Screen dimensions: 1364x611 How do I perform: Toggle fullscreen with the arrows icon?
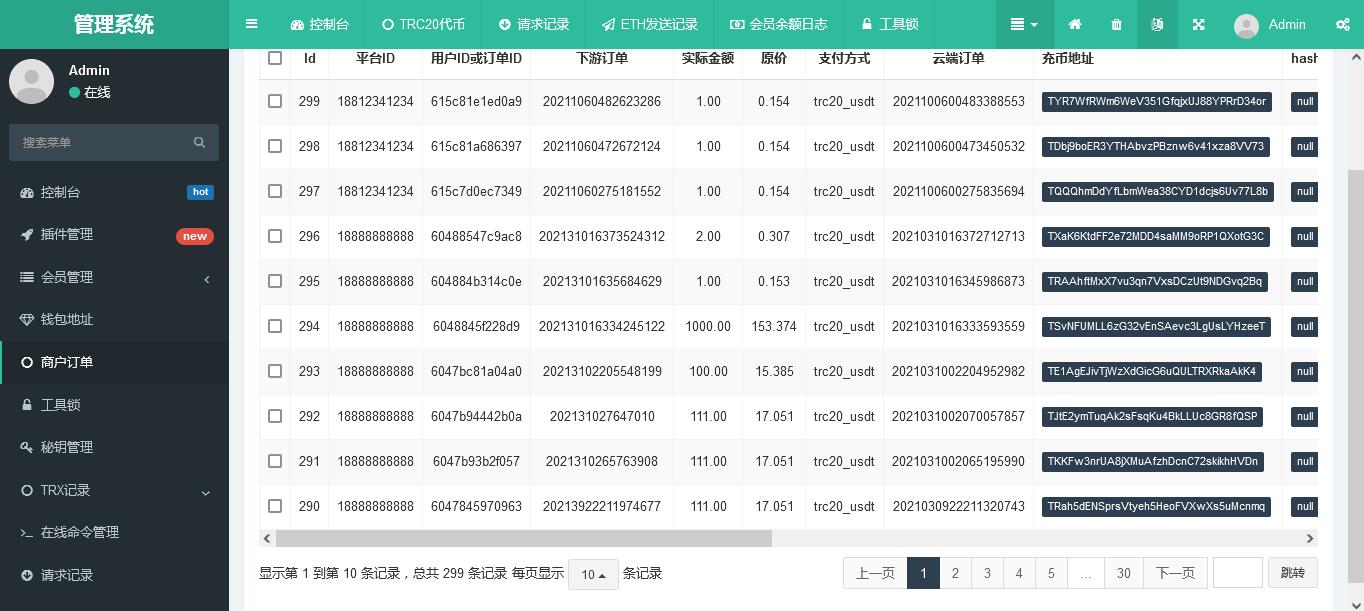(x=1198, y=24)
